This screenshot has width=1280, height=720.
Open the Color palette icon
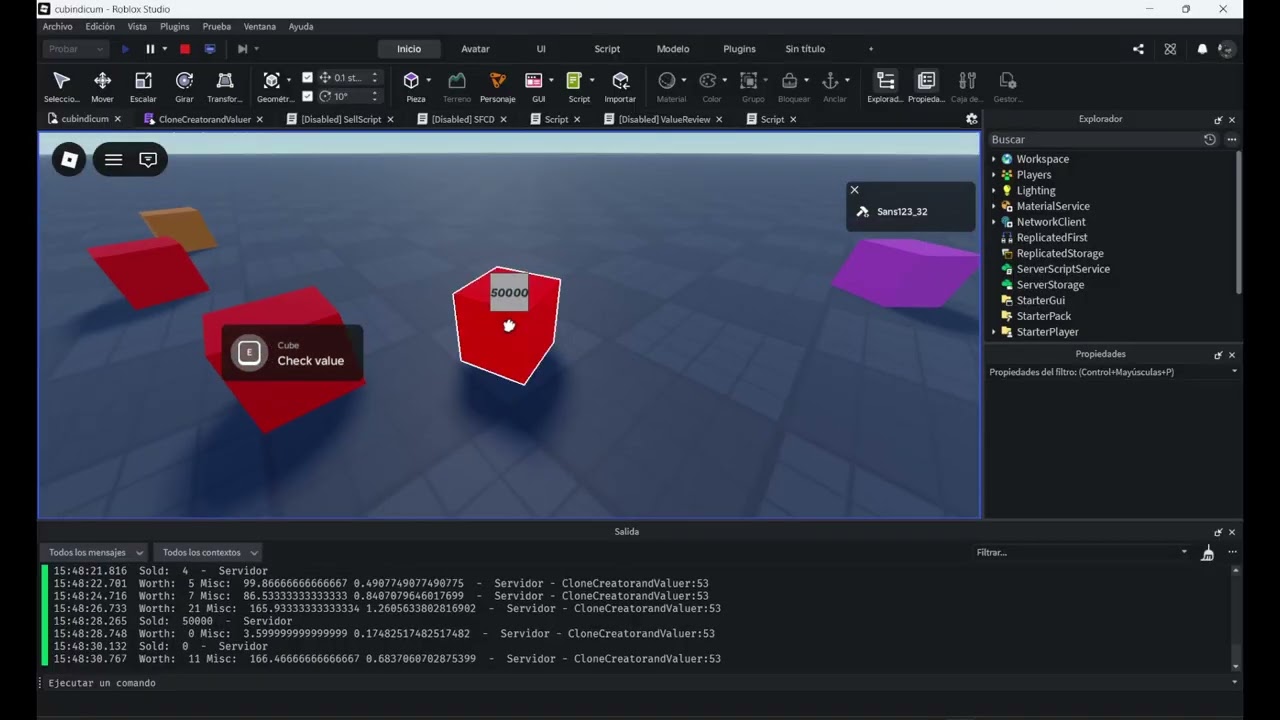point(708,81)
